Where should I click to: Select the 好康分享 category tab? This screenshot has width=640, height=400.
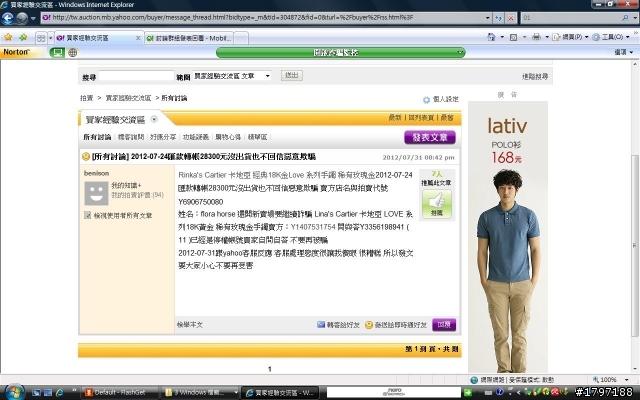click(x=163, y=137)
